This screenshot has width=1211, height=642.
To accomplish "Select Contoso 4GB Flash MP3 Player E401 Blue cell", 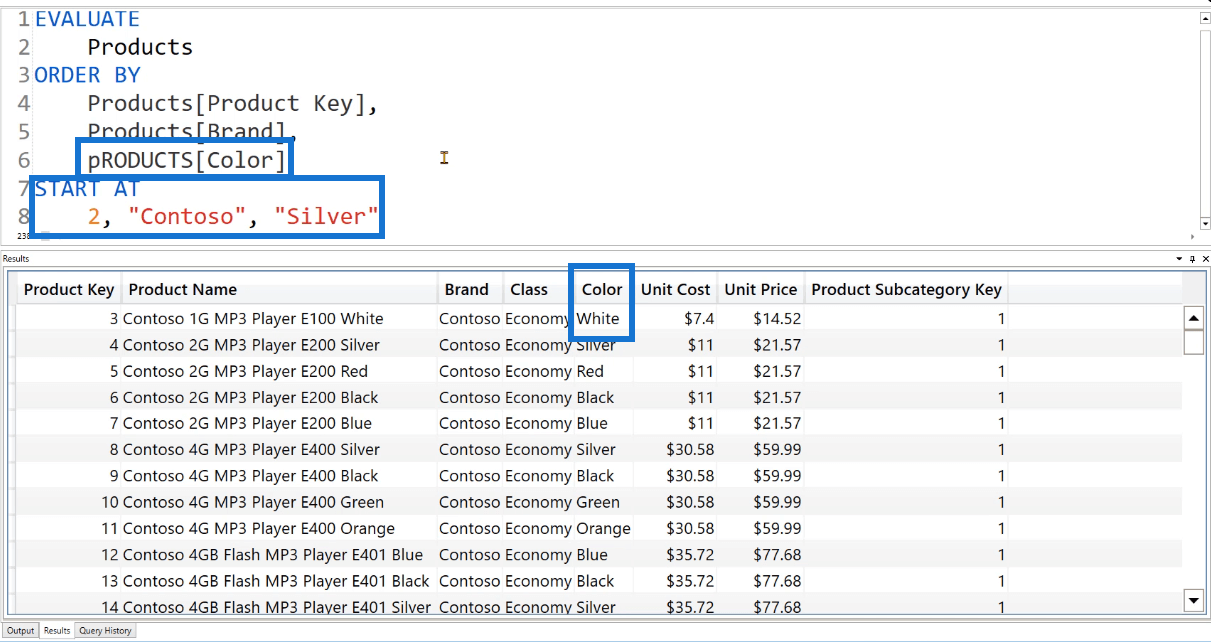I will (x=279, y=554).
